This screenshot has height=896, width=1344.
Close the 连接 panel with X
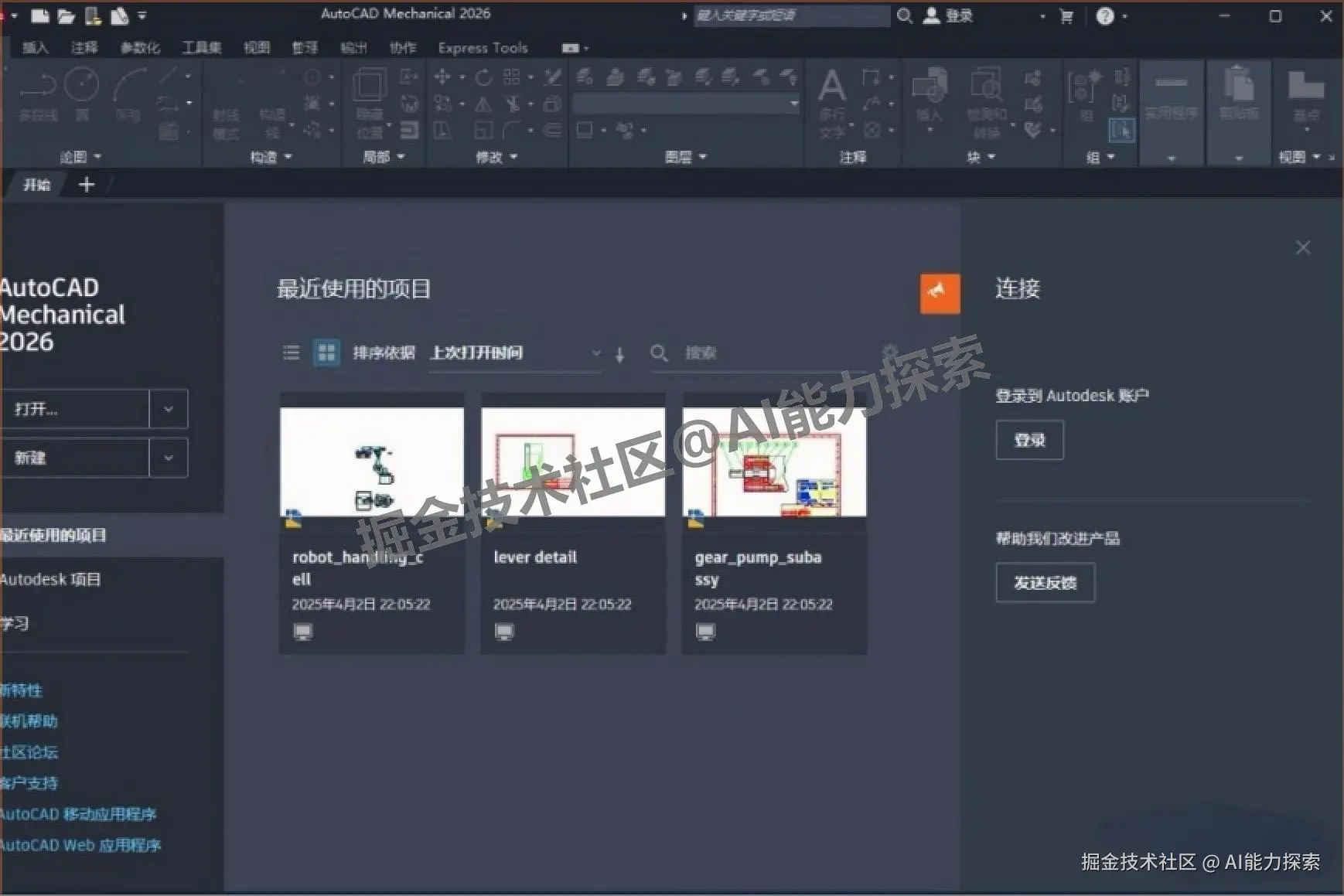(x=1303, y=247)
